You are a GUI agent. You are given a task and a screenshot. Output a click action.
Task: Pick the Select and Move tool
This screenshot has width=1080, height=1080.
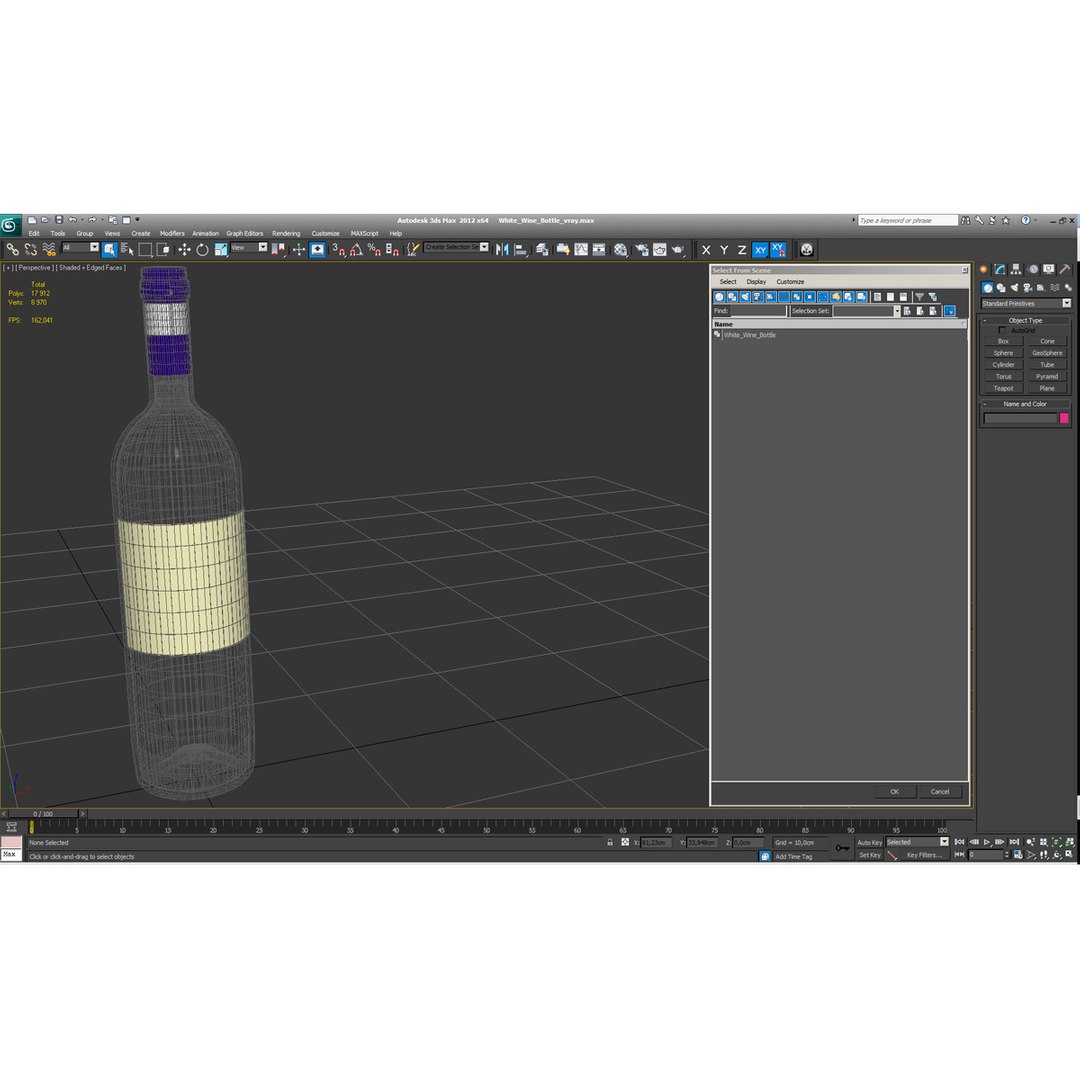(184, 249)
